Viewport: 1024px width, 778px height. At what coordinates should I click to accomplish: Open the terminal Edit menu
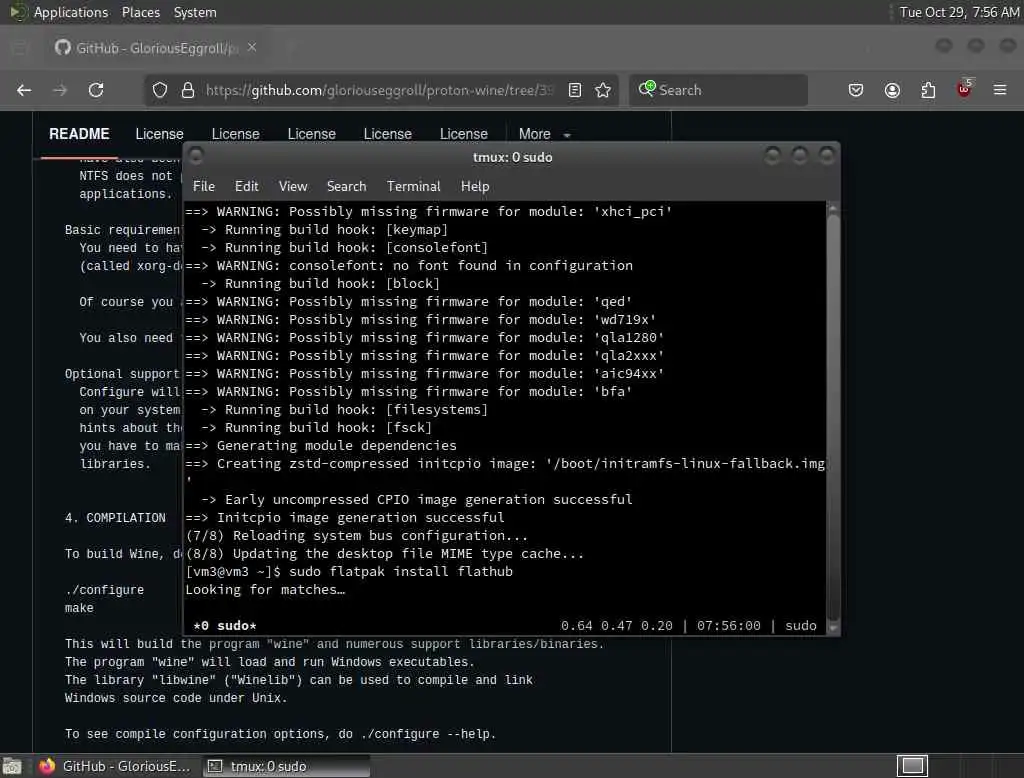click(x=246, y=186)
